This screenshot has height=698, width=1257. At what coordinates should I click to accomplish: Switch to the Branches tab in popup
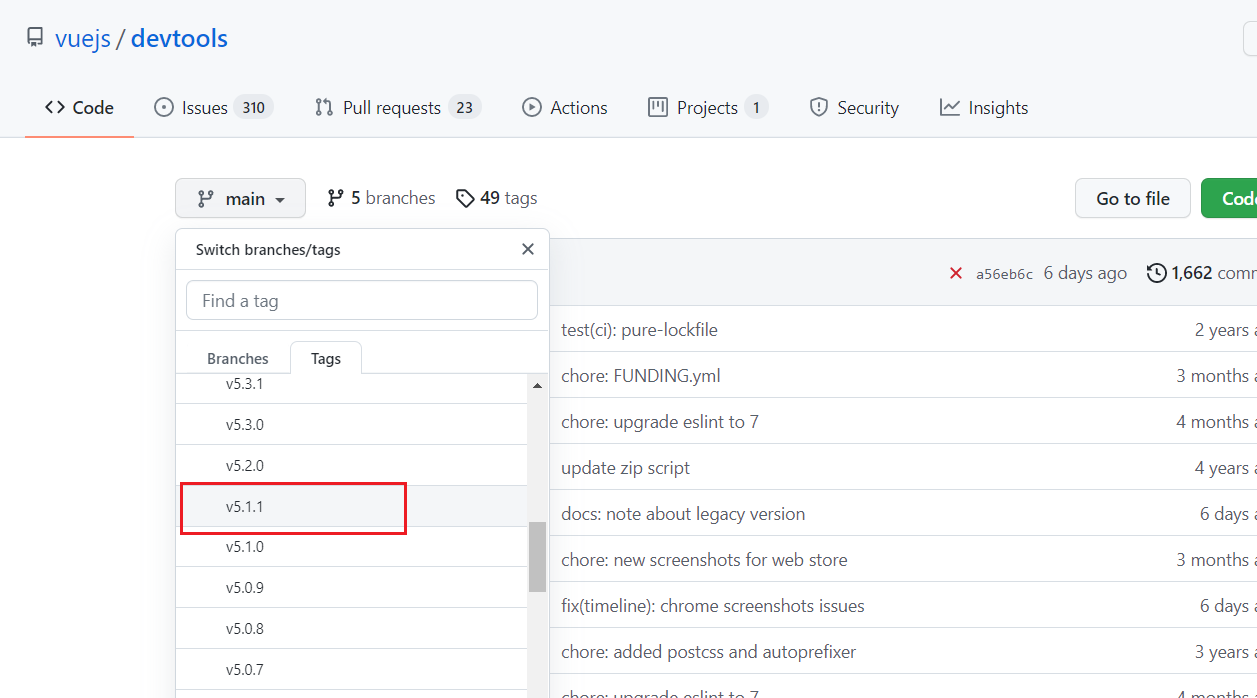(x=238, y=358)
